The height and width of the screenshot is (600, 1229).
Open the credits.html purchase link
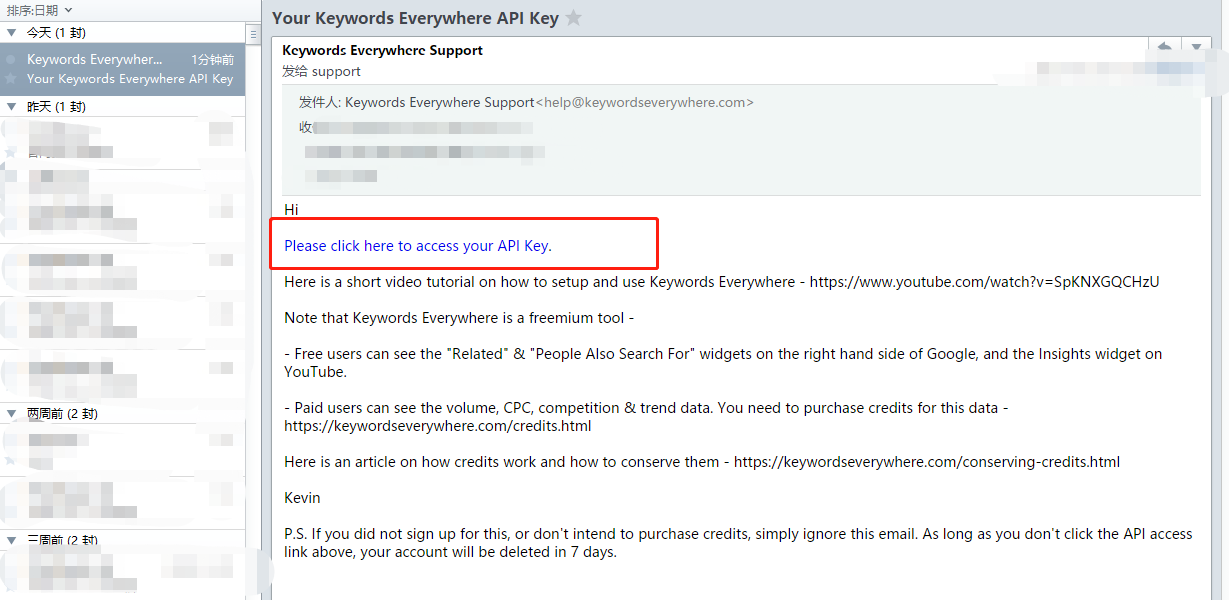[437, 426]
